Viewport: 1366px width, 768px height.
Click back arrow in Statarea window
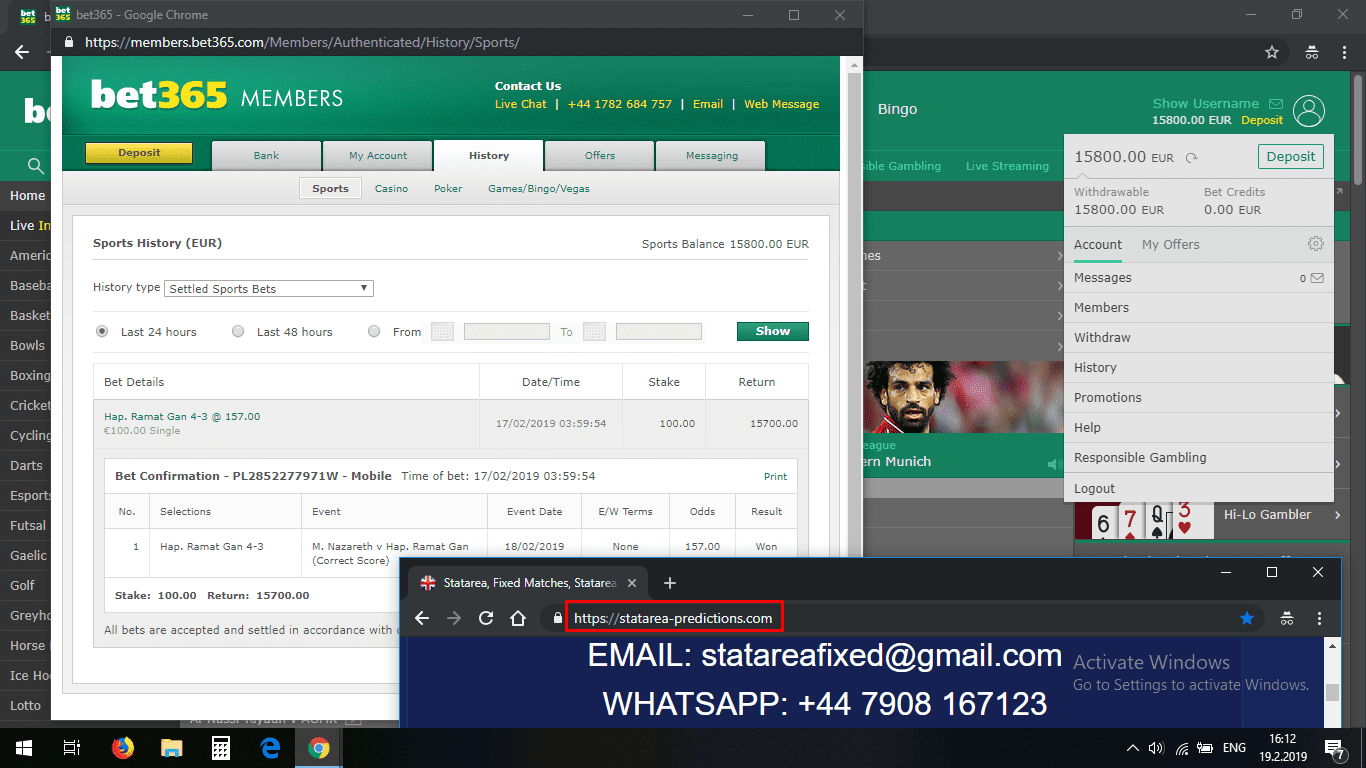[422, 618]
